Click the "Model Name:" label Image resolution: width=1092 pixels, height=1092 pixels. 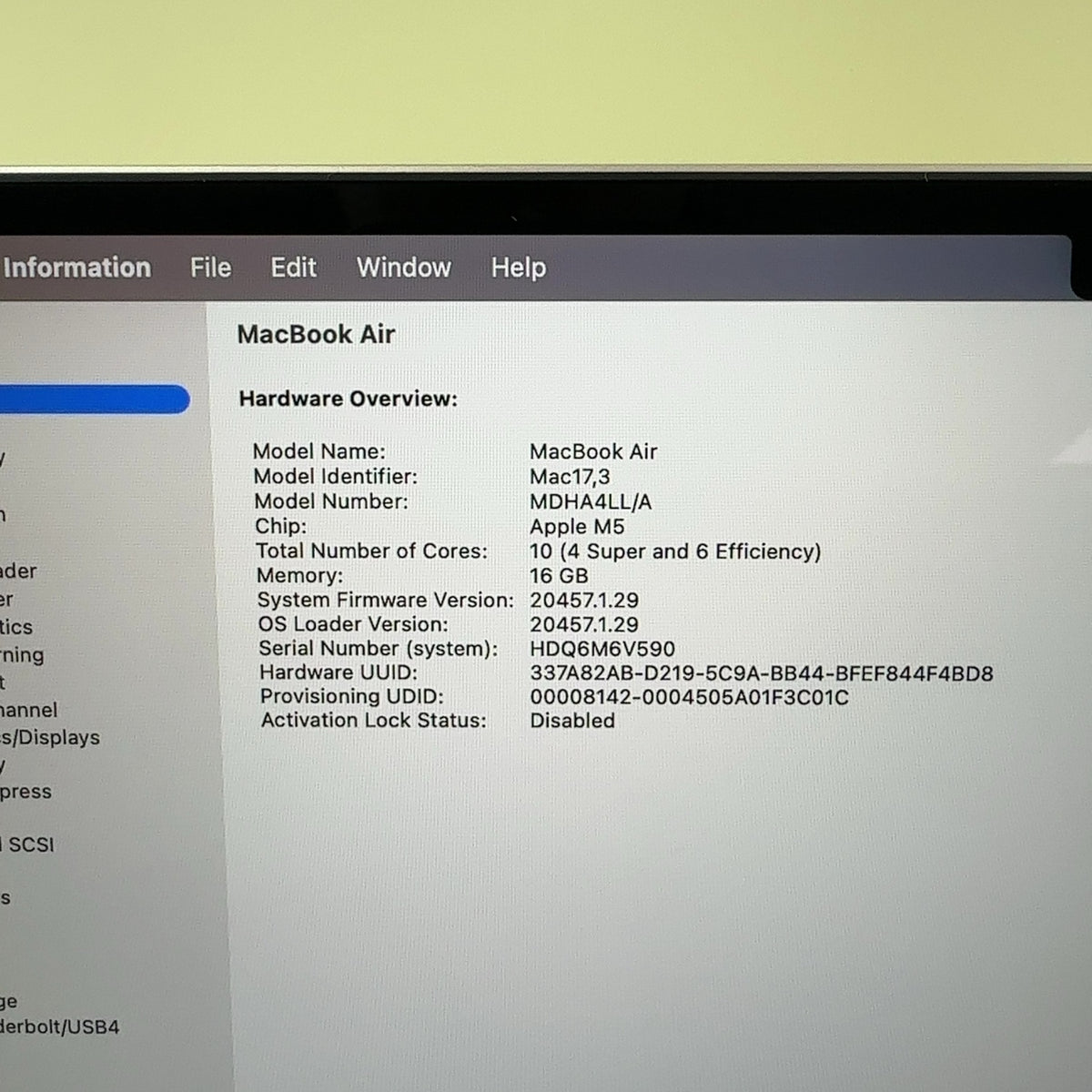pos(319,451)
